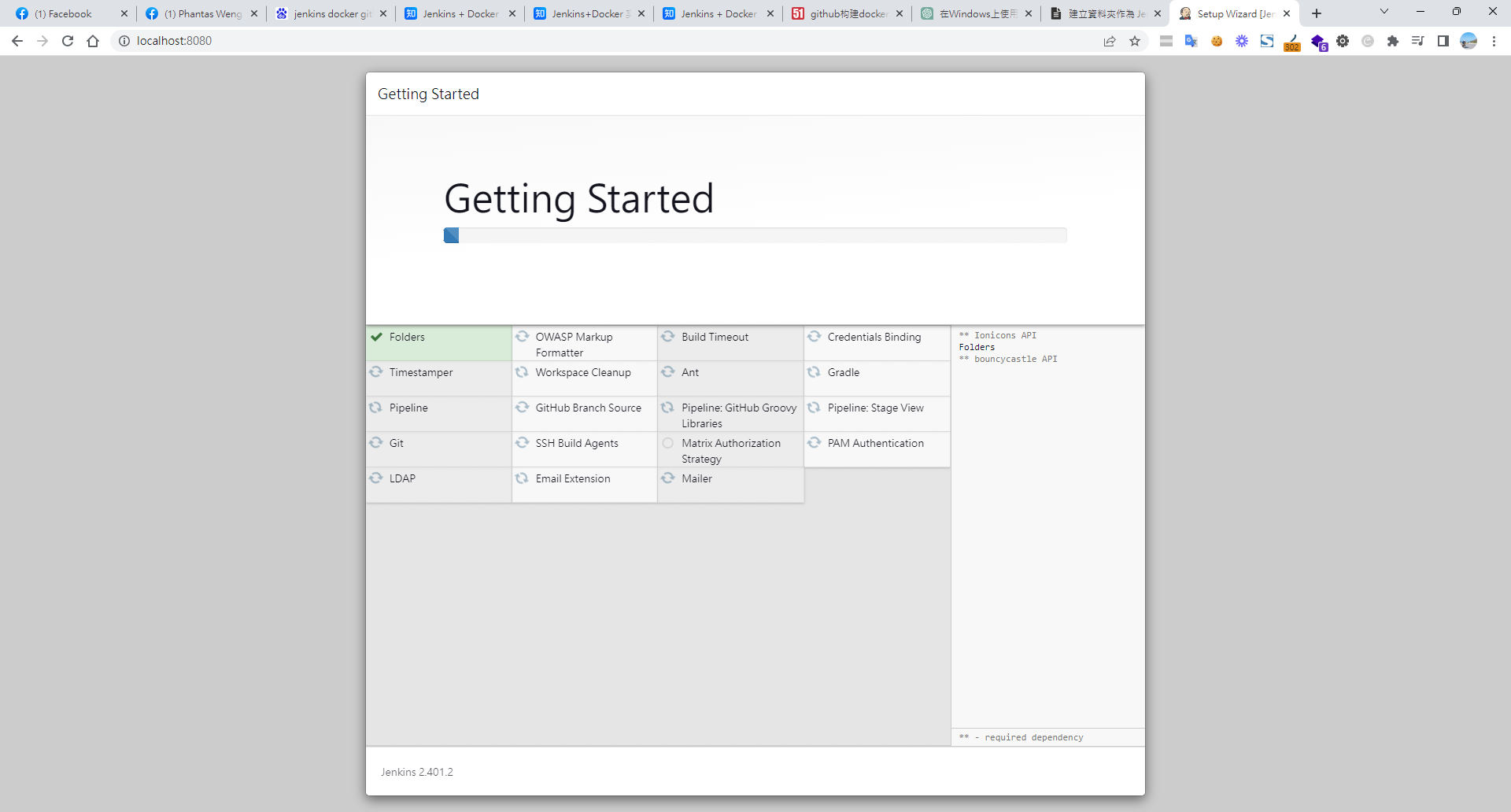The width and height of the screenshot is (1511, 812).
Task: Click the Git plugin sync icon
Action: click(x=376, y=443)
